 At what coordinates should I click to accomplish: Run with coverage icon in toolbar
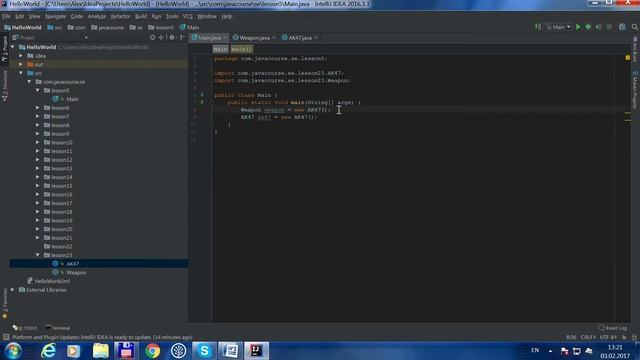[x=599, y=27]
